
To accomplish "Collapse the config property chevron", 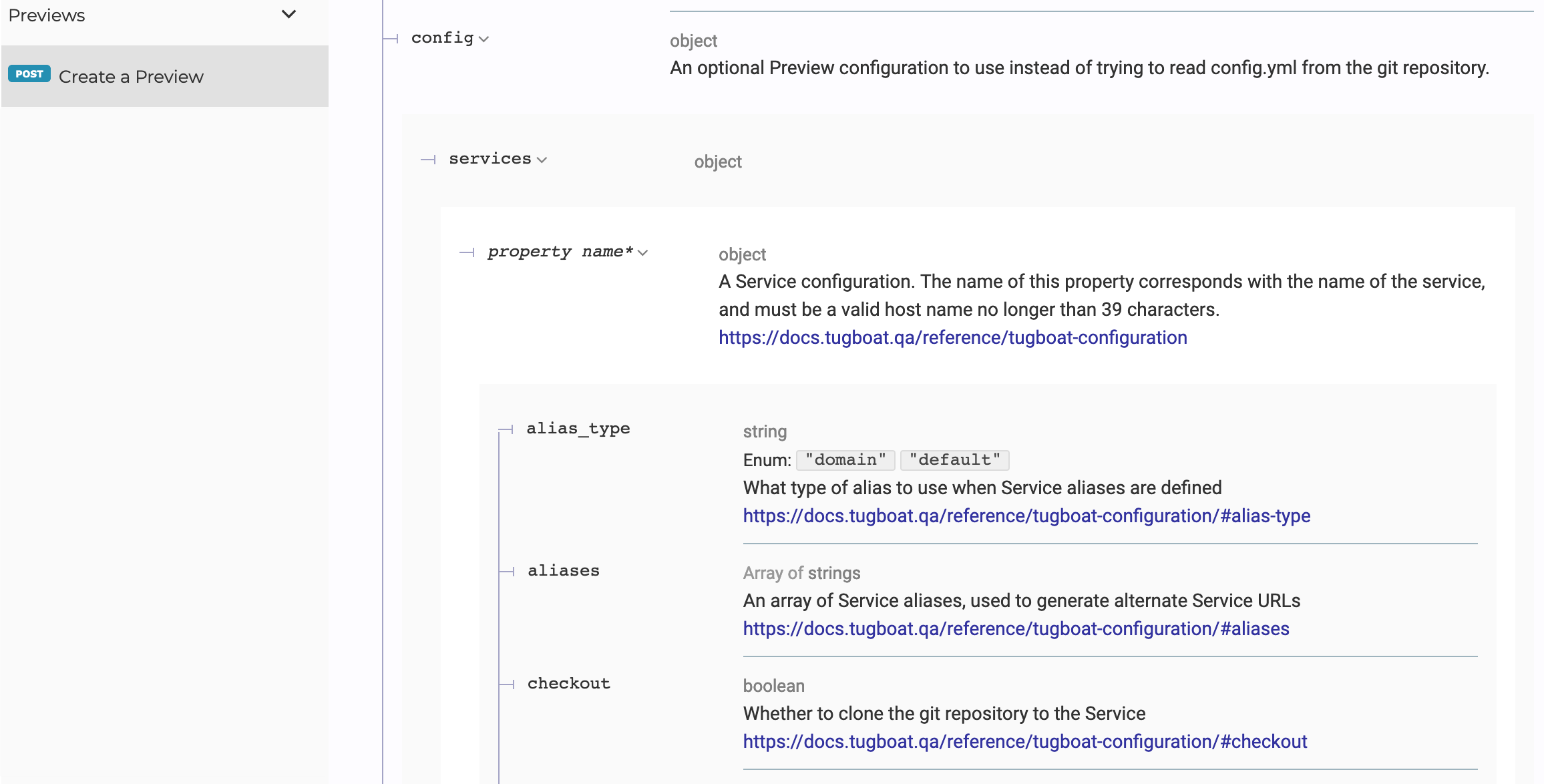I will click(x=484, y=39).
